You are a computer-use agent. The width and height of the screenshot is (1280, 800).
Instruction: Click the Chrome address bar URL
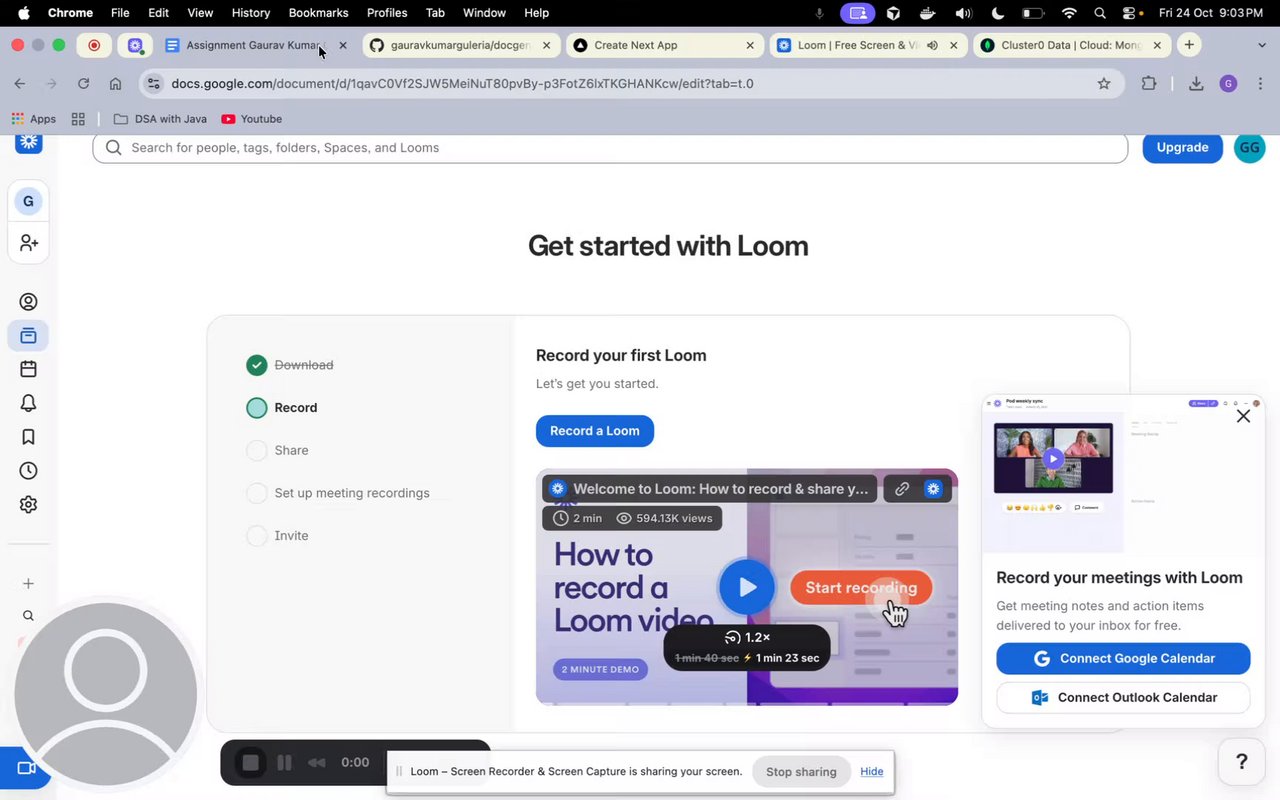click(x=462, y=84)
